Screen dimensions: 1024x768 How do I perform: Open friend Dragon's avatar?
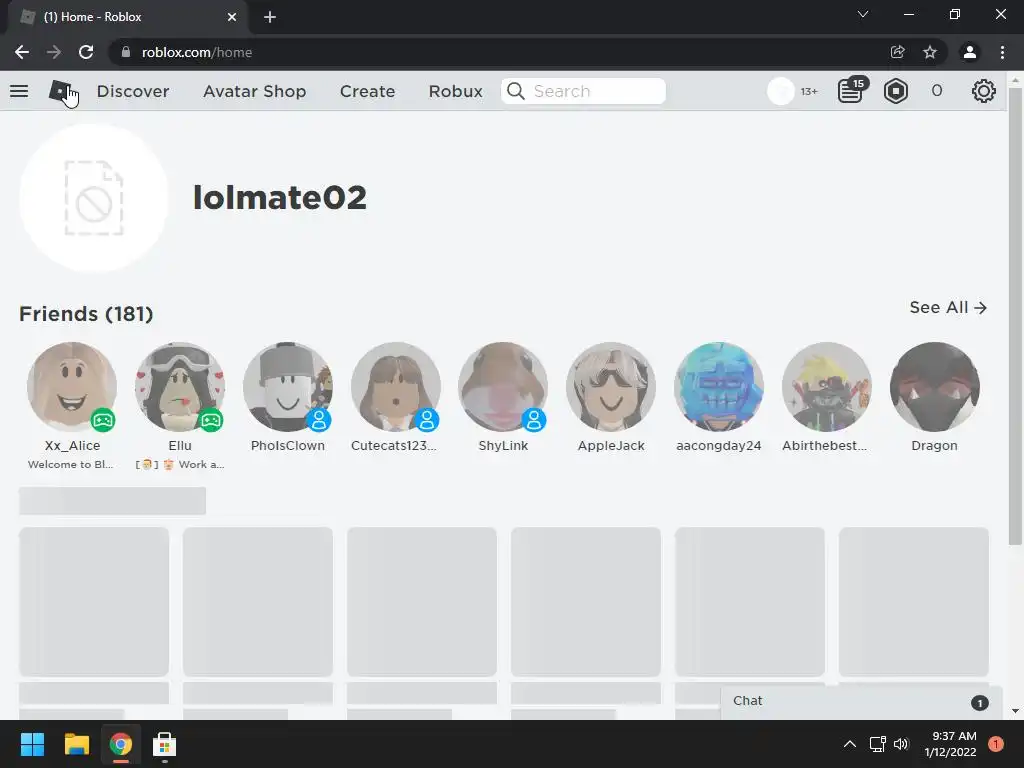coord(935,387)
